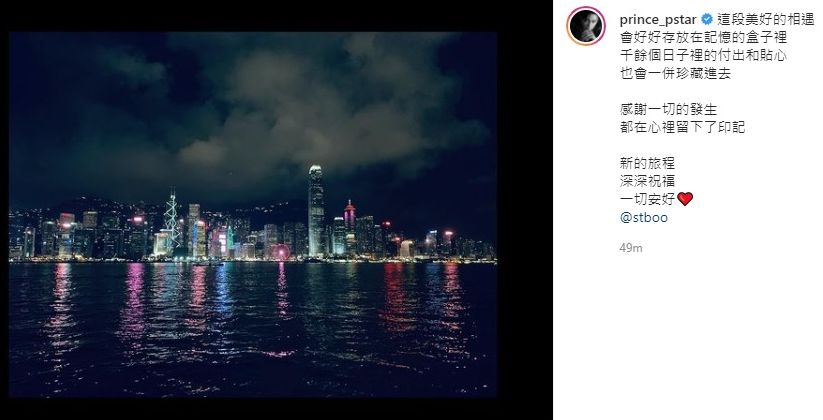The image size is (823, 420).
Task: Click the 49m post timestamp
Action: [x=631, y=248]
